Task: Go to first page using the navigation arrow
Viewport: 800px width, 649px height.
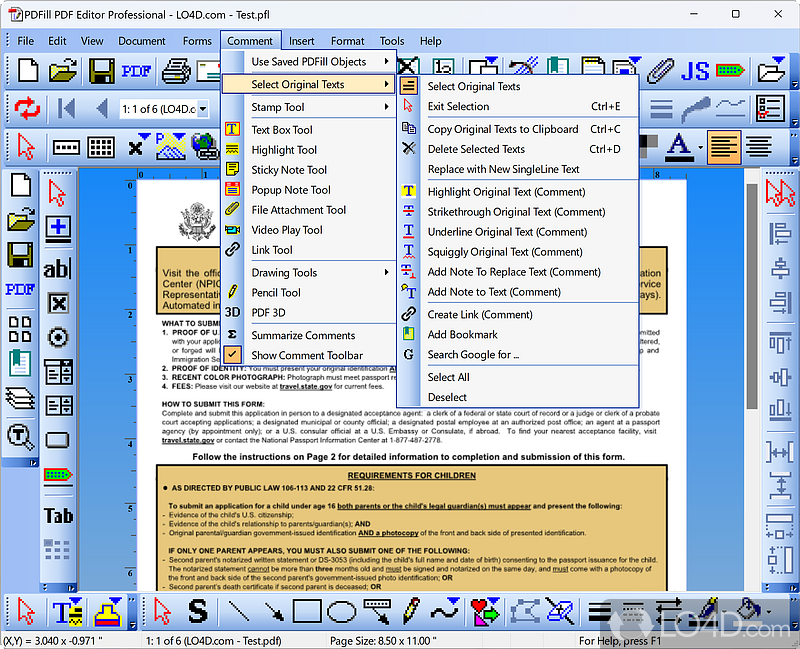Action: (x=66, y=108)
